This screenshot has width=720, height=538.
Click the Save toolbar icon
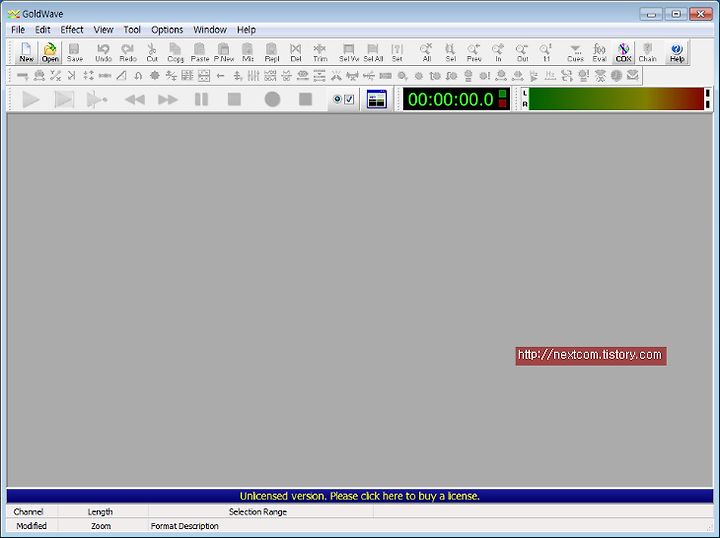tap(74, 52)
